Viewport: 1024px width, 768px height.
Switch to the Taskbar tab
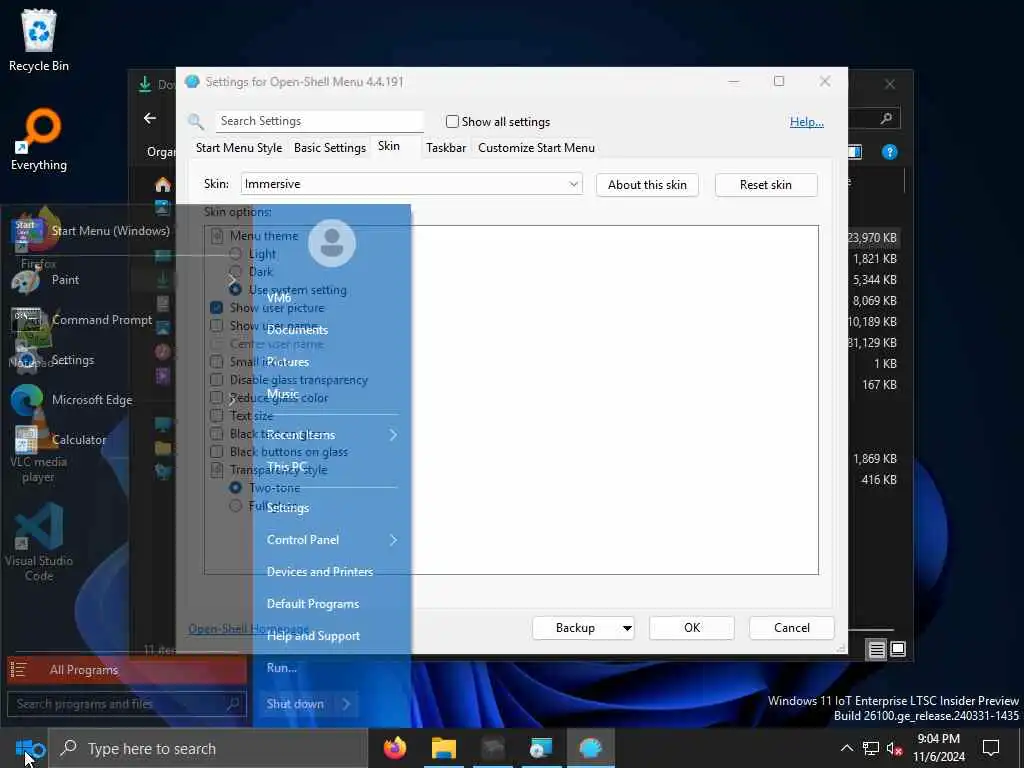[x=446, y=148]
